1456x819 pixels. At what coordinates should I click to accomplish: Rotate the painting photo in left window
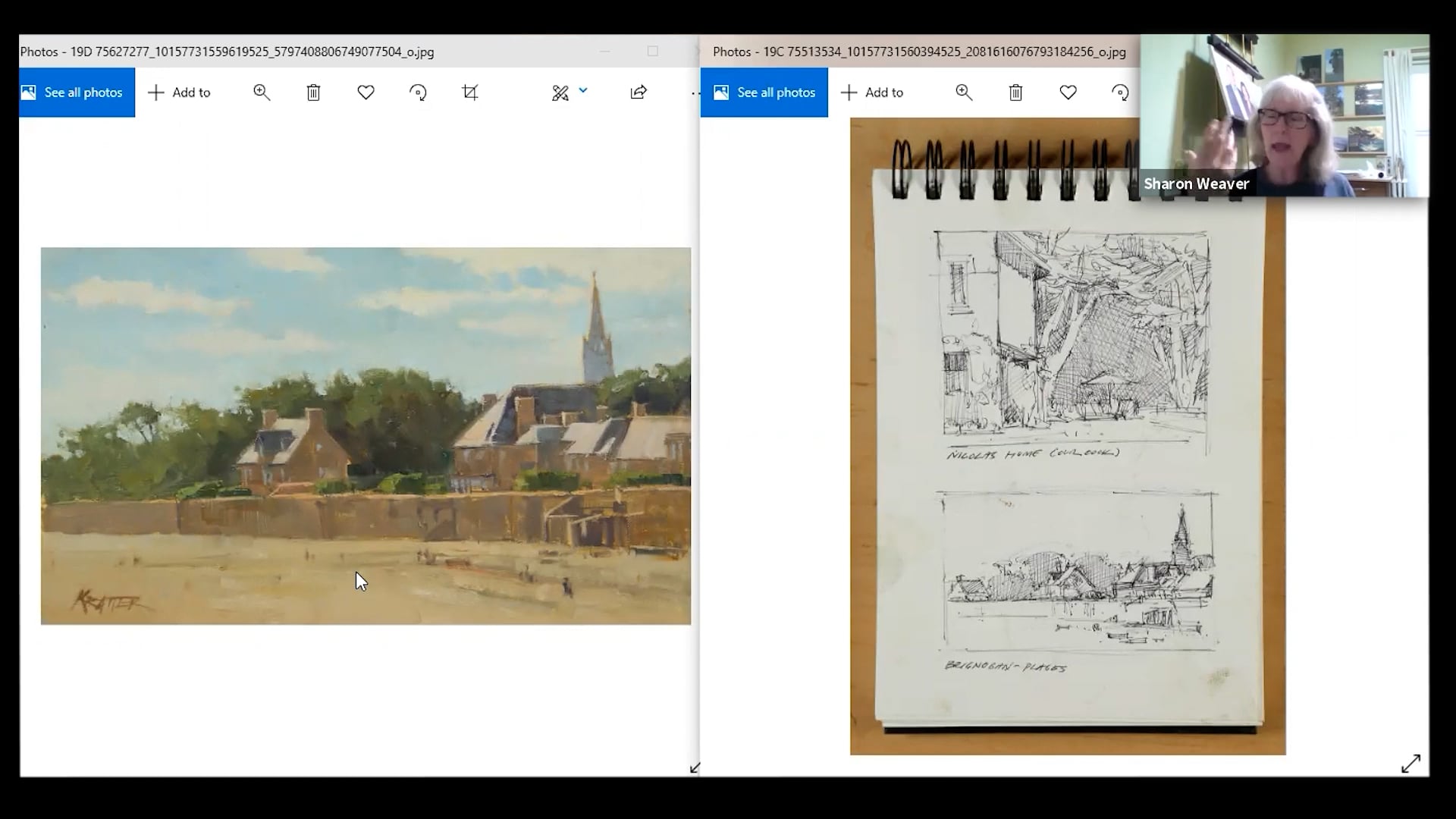pyautogui.click(x=418, y=93)
